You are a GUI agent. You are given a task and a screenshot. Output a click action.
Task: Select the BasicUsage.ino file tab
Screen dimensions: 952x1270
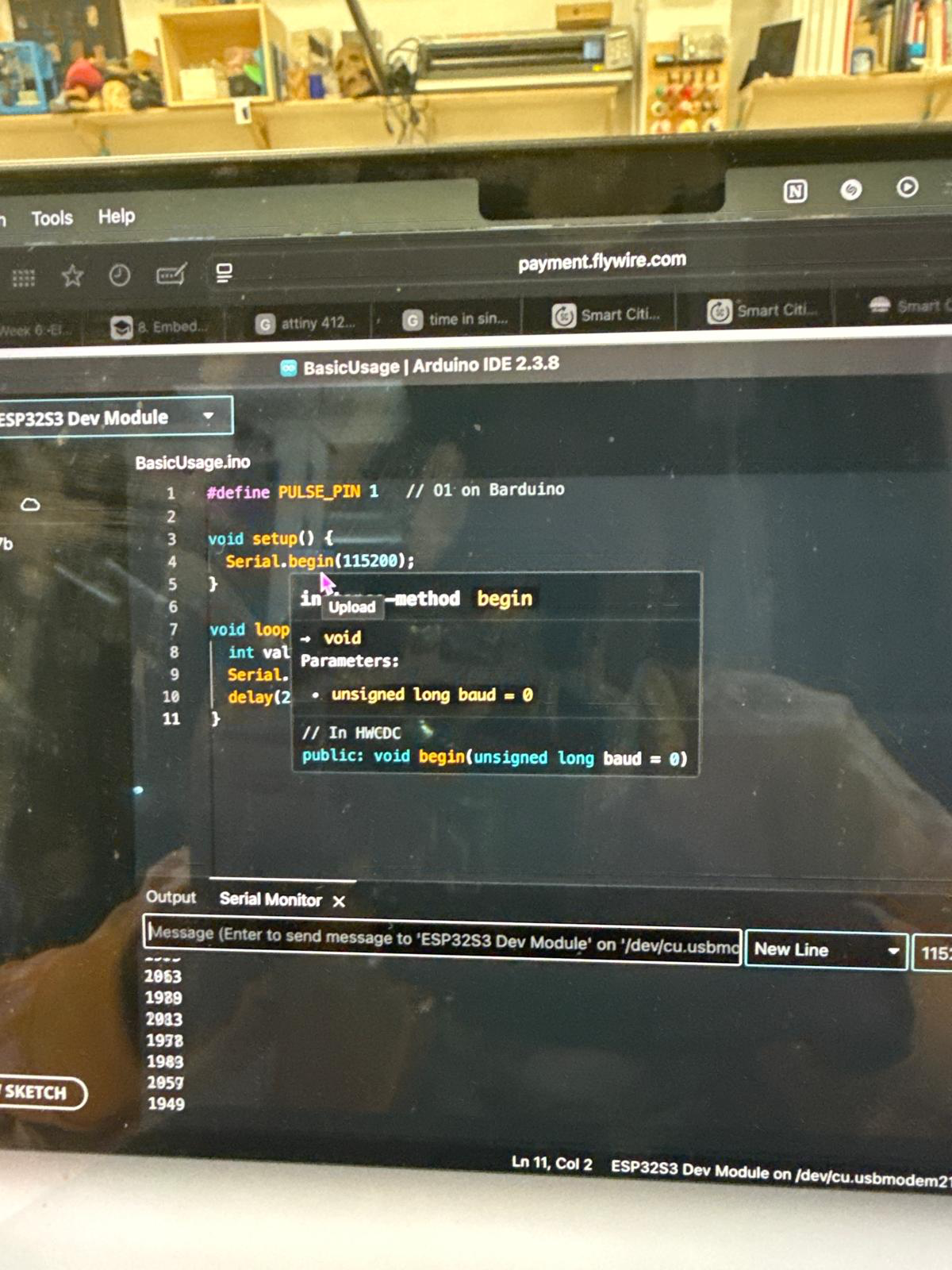193,463
